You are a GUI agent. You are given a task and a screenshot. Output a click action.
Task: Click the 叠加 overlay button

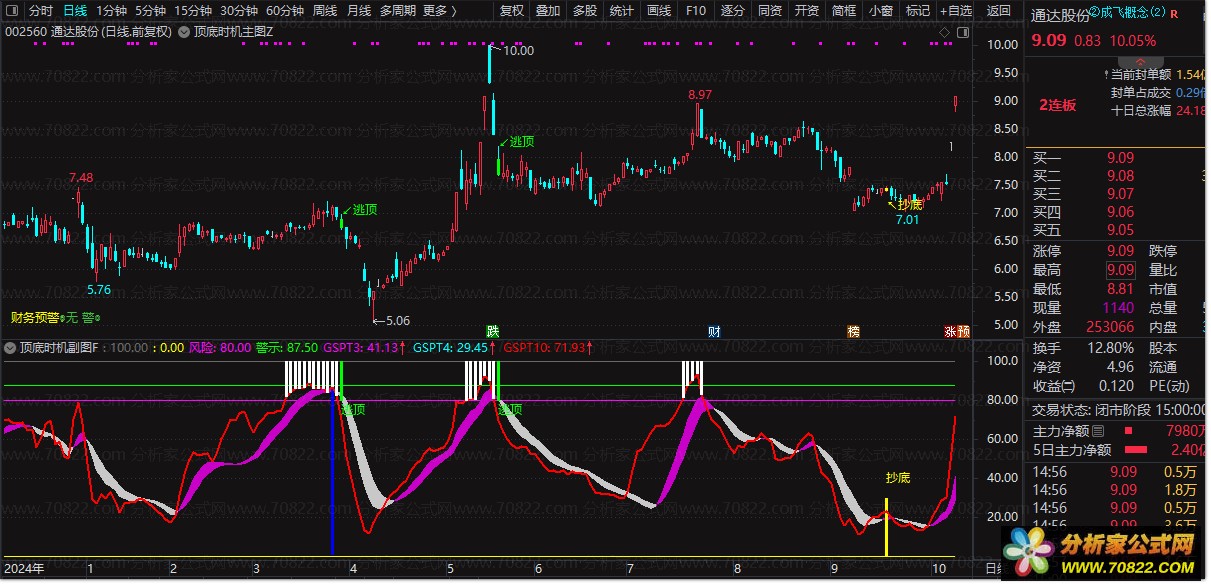(x=548, y=11)
